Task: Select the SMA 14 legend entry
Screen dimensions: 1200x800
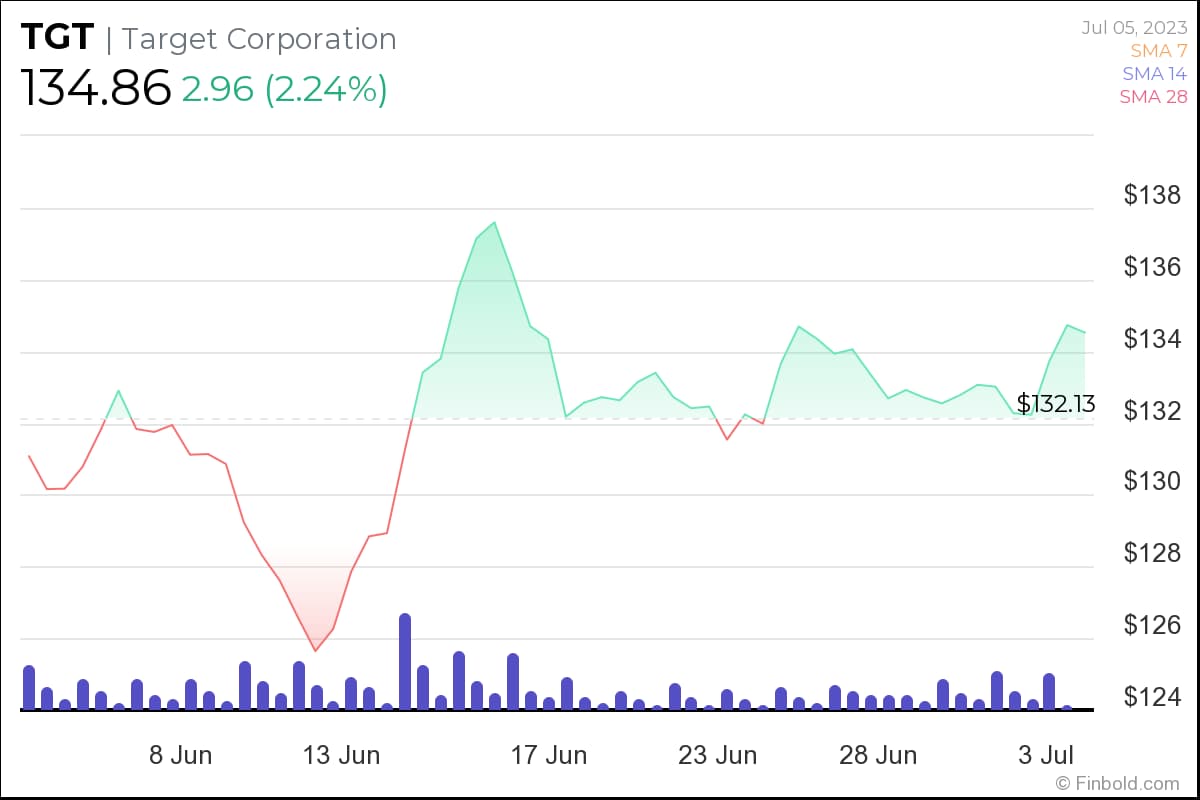Action: coord(1154,73)
